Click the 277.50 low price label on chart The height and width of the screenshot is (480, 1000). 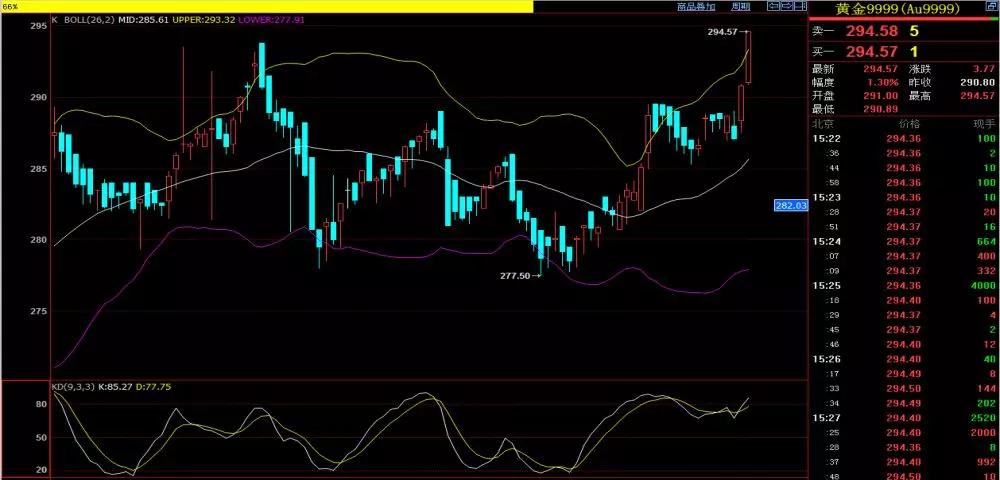514,275
